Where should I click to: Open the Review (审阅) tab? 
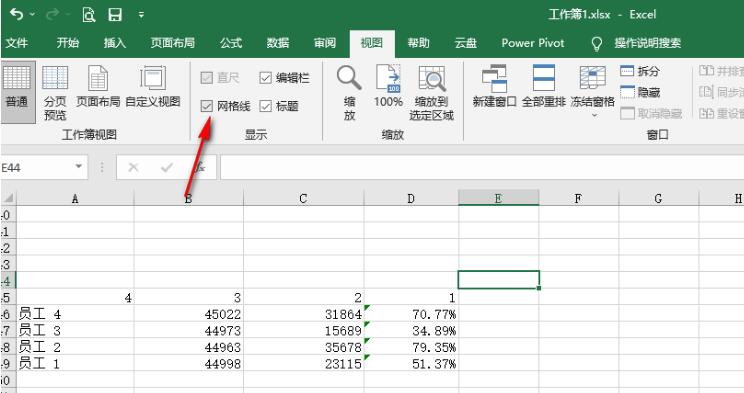[325, 43]
